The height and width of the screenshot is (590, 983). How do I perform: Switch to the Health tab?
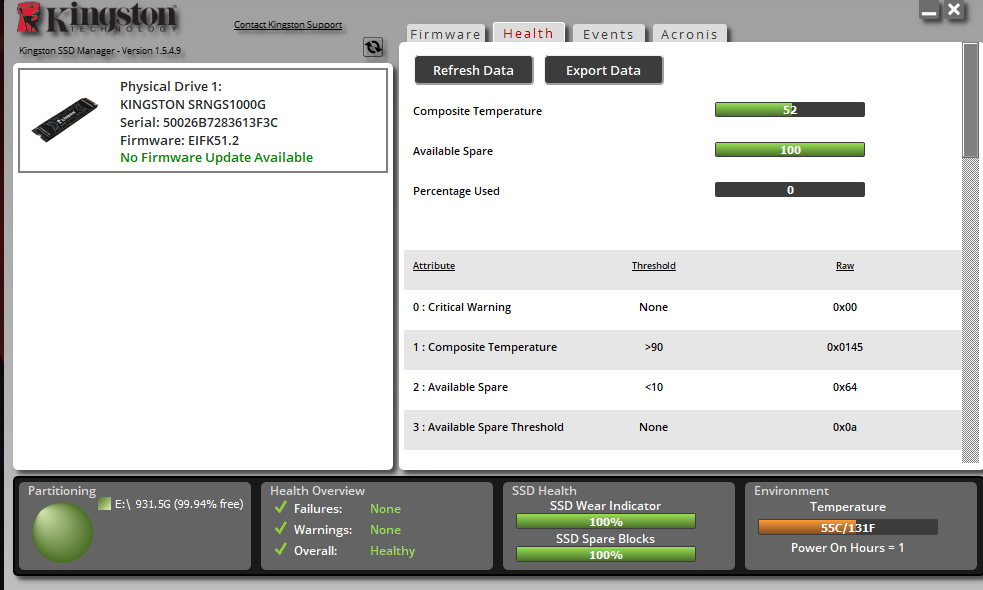[x=528, y=33]
